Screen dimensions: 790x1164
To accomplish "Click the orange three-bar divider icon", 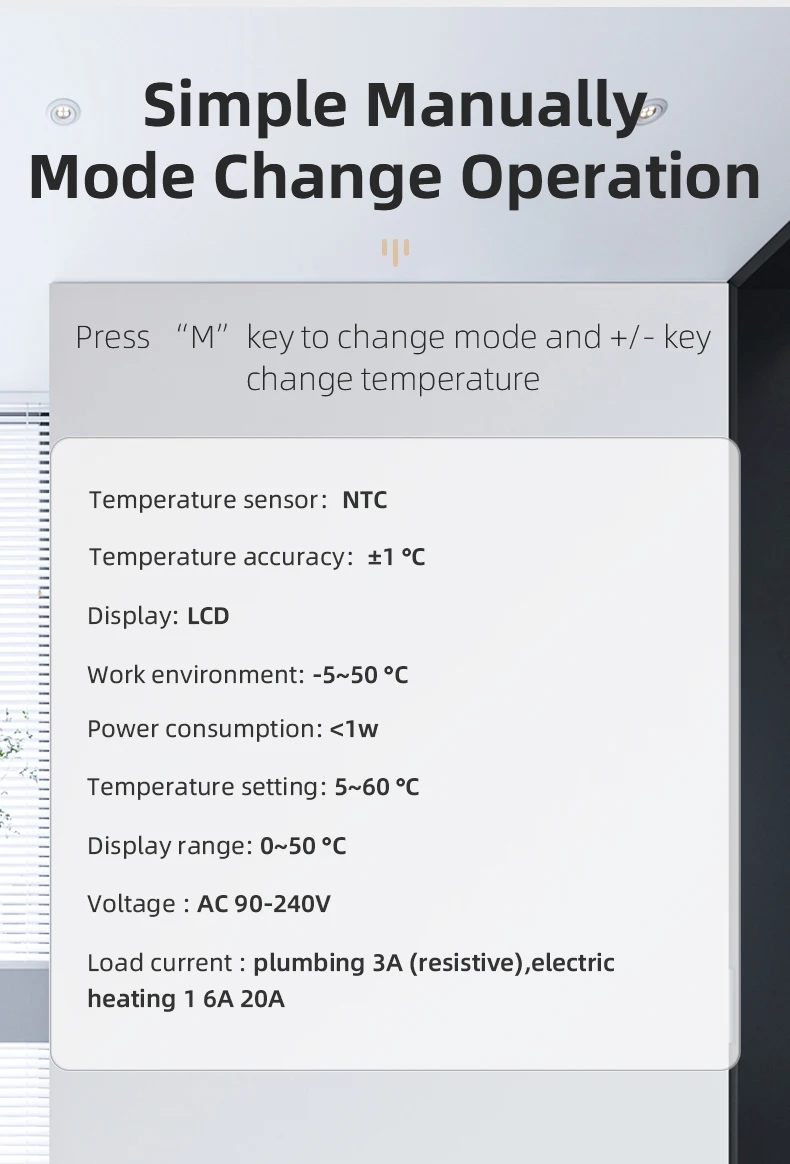I will [395, 251].
